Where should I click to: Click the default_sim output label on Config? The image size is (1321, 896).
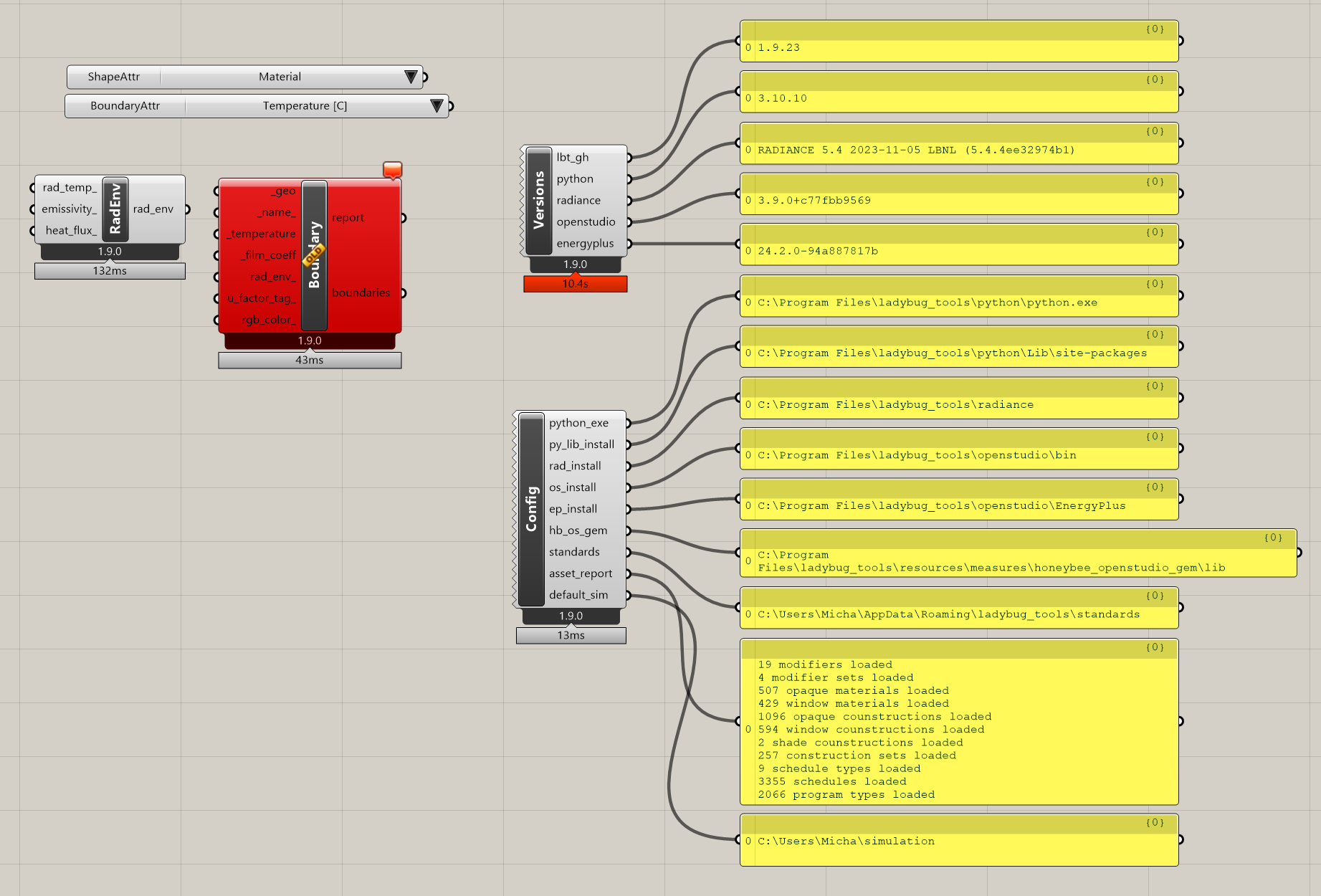tap(578, 595)
